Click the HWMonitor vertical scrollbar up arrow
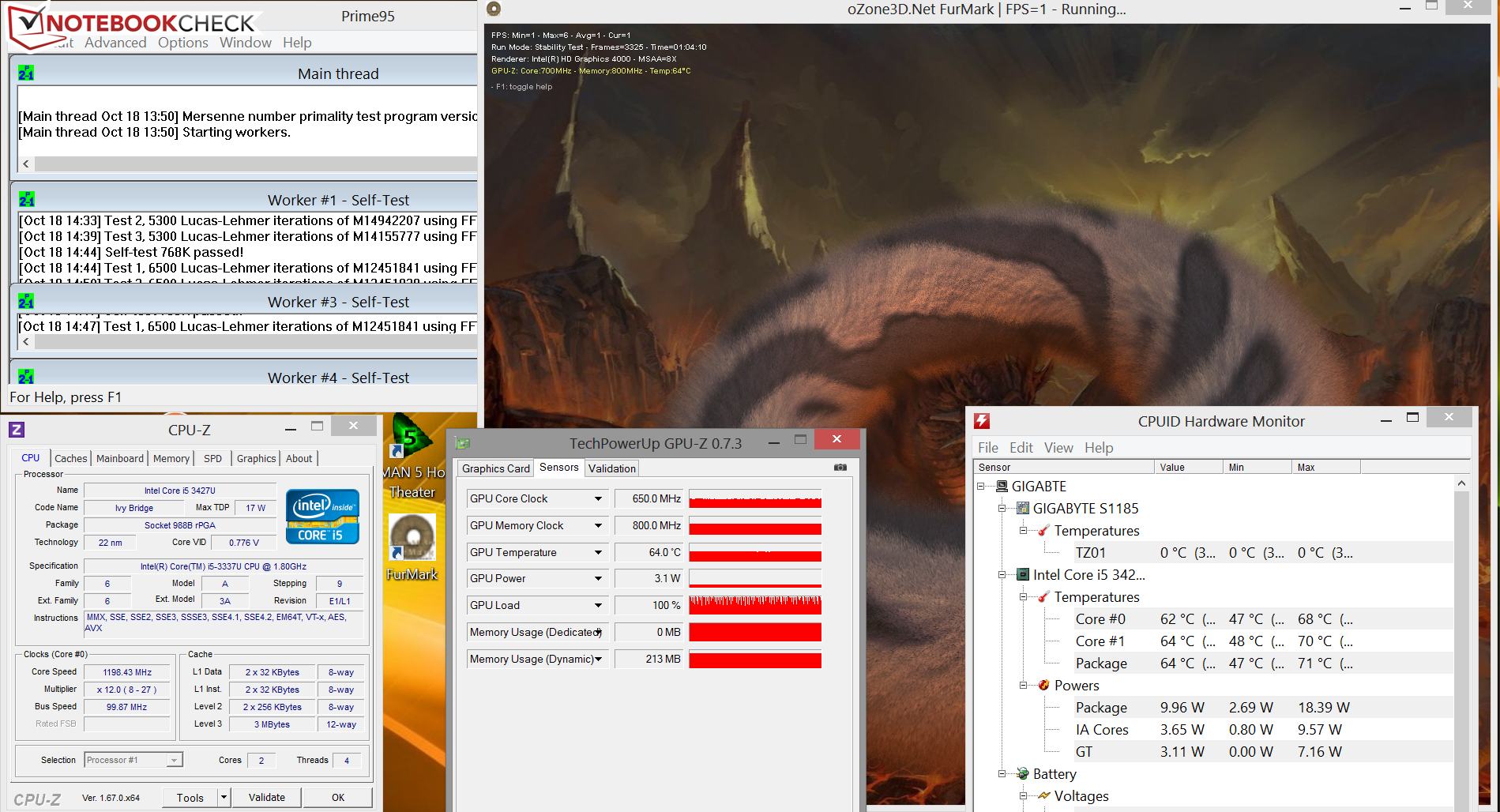This screenshot has height=812, width=1500. [1461, 483]
